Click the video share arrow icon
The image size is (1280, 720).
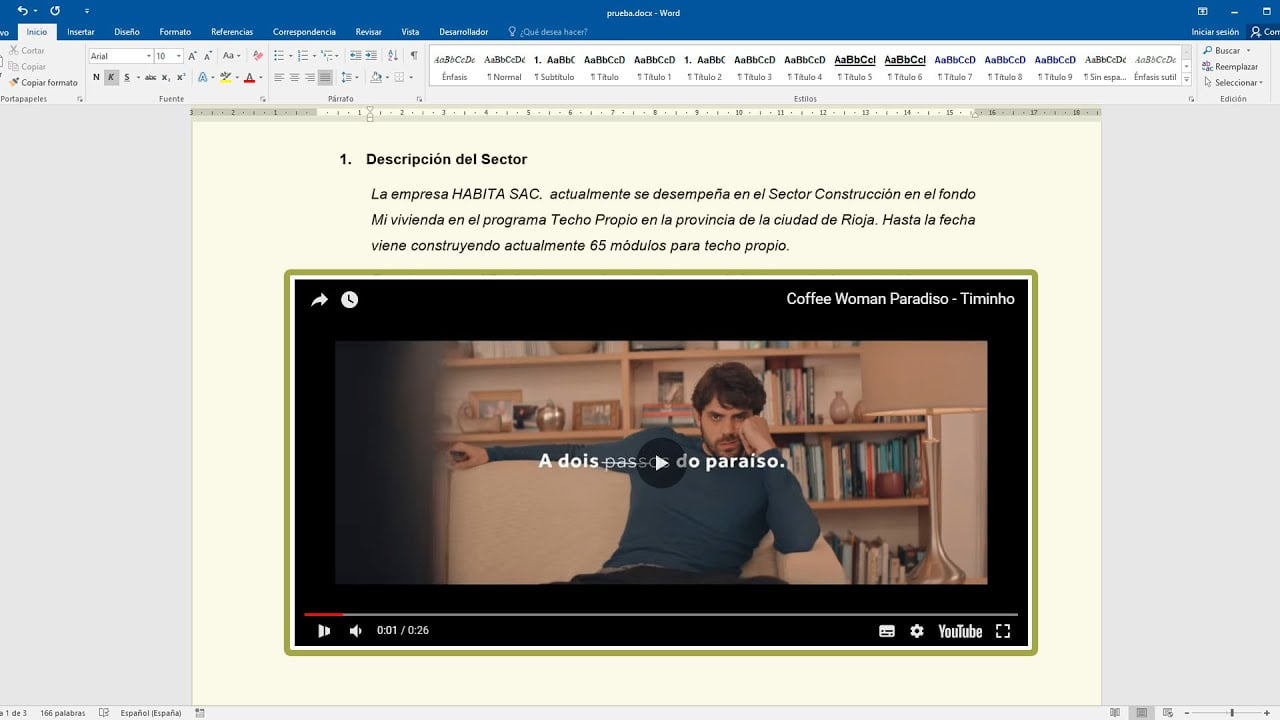319,299
